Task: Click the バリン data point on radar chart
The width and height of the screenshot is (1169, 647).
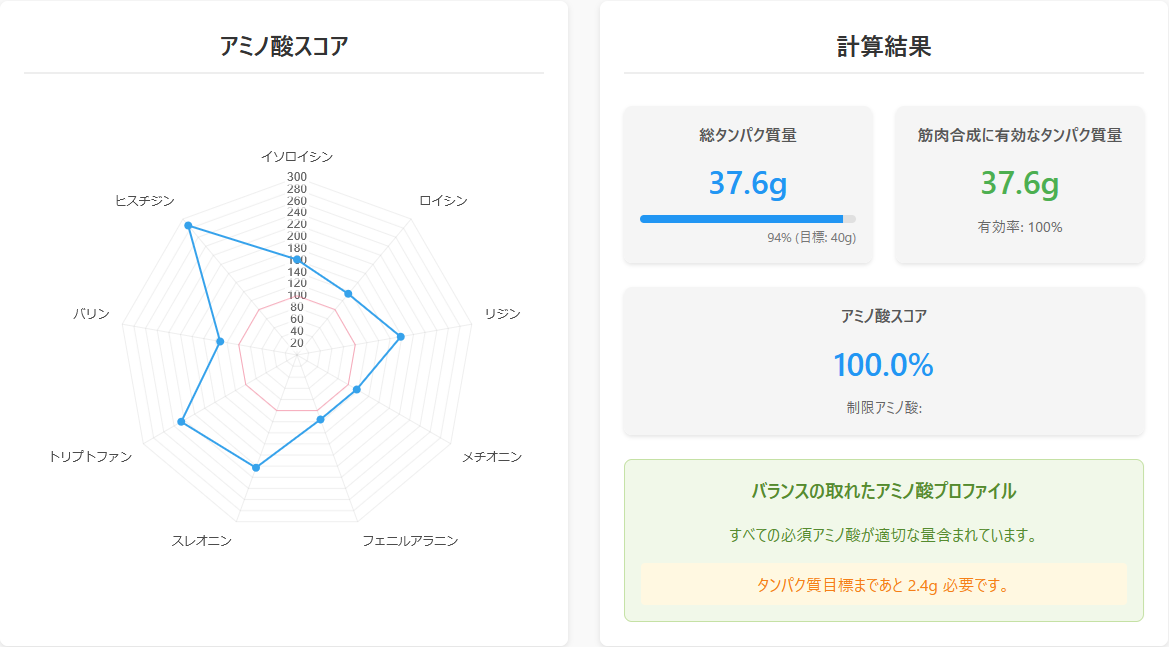Action: pyautogui.click(x=220, y=342)
